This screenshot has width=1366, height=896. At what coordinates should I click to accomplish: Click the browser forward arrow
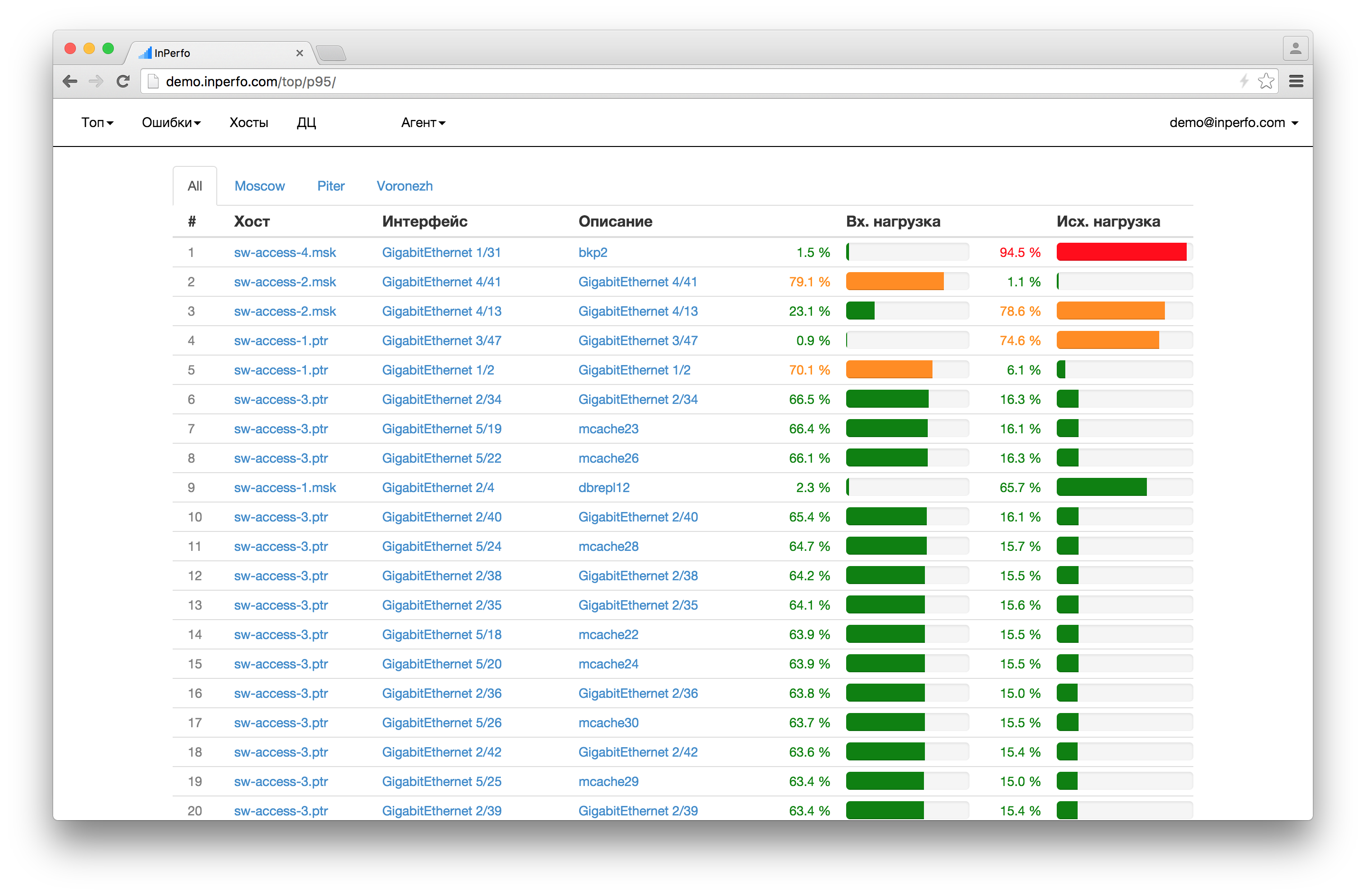96,82
